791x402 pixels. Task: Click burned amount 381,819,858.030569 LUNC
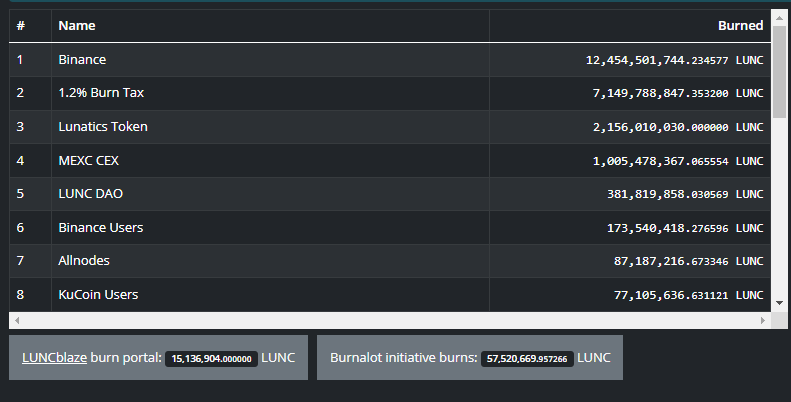click(685, 194)
